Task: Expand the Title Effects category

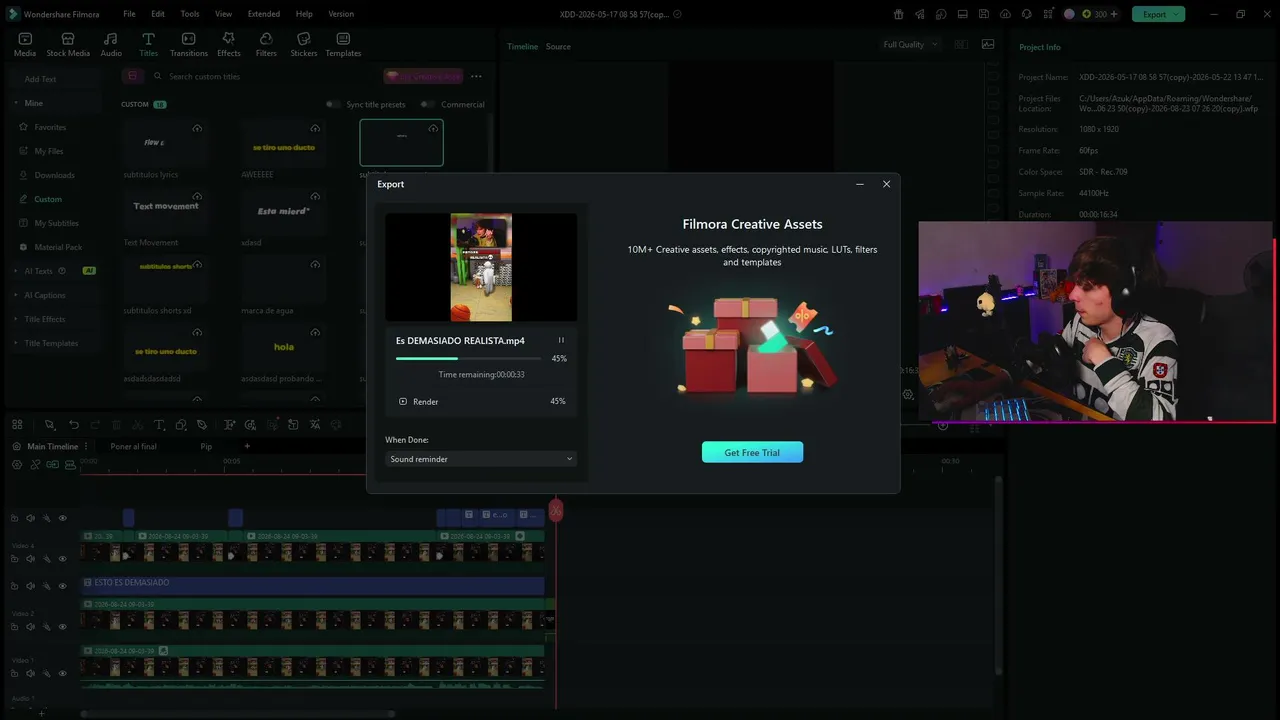Action: coord(16,319)
